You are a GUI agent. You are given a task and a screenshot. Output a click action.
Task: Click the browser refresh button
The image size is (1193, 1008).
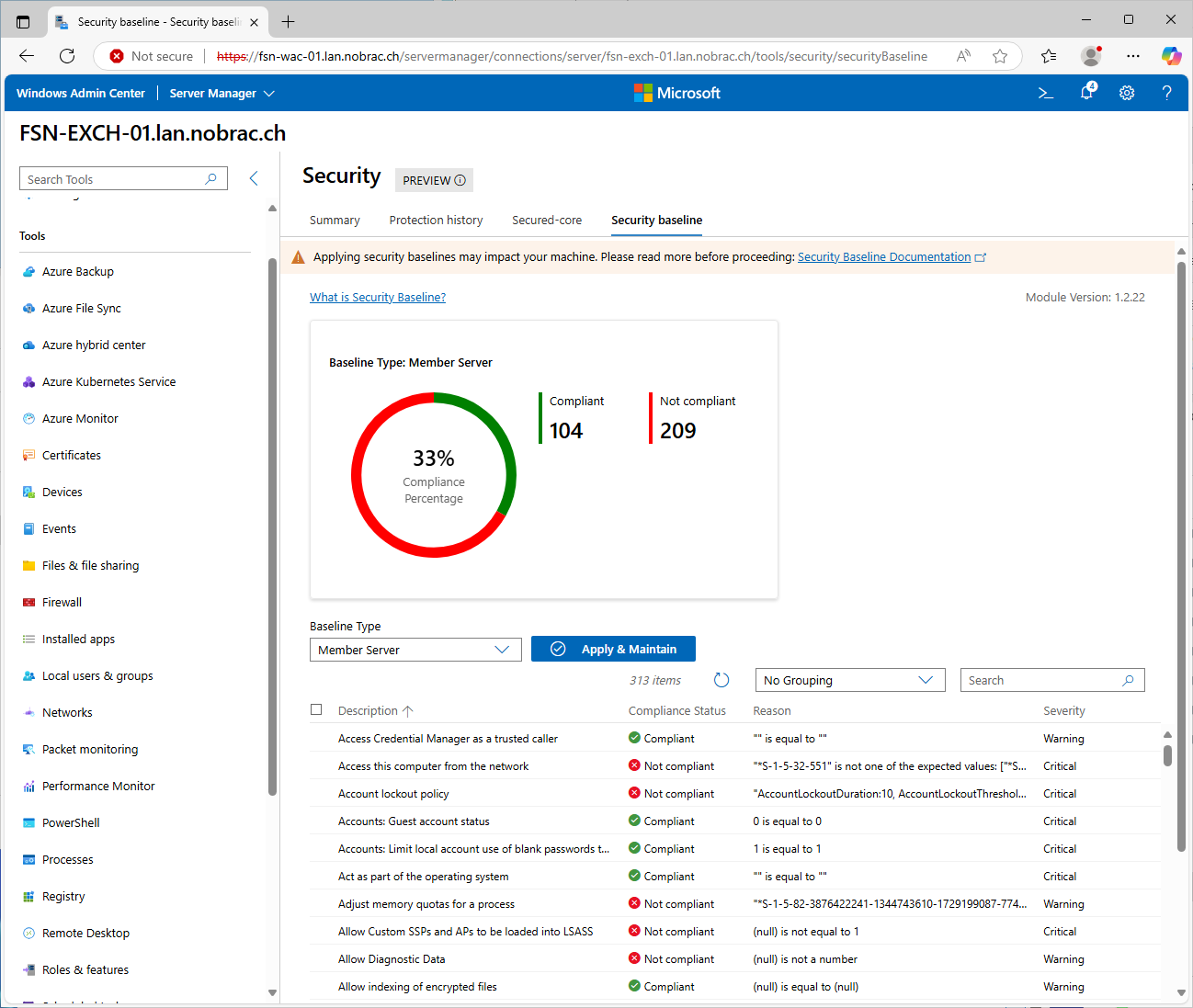(67, 56)
